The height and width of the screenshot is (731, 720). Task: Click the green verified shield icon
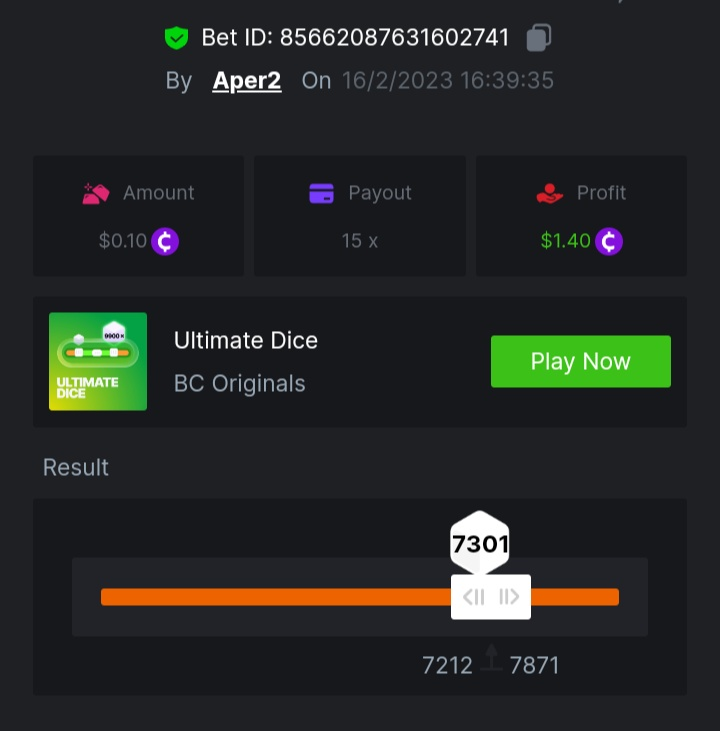tap(177, 38)
